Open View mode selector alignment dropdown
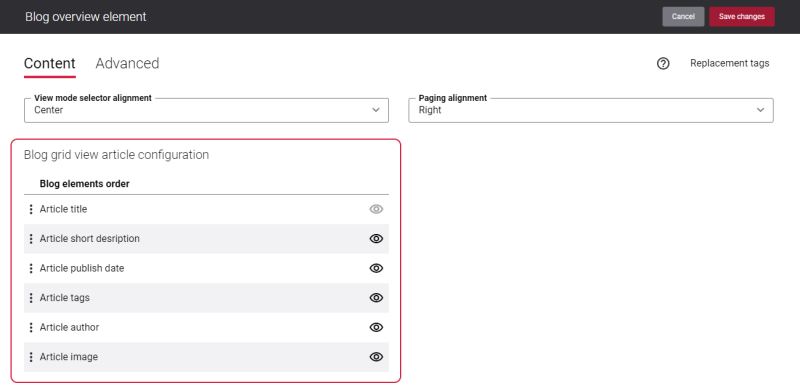Viewport: 800px width, 391px height. 206,110
